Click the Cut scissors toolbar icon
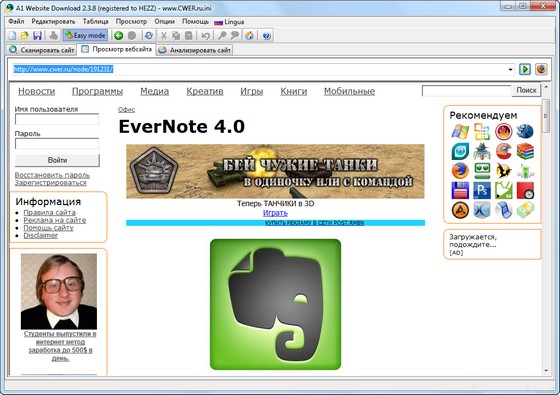The height and width of the screenshot is (395, 560). 164,35
